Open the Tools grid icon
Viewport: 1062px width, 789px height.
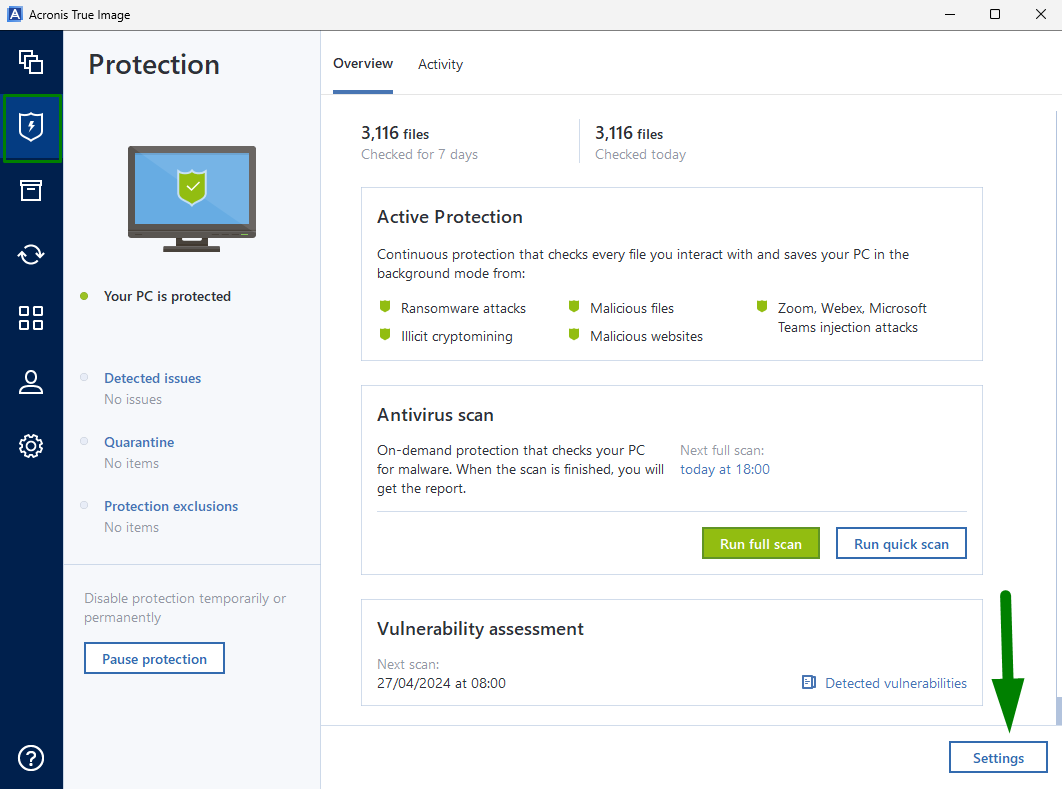click(x=31, y=318)
